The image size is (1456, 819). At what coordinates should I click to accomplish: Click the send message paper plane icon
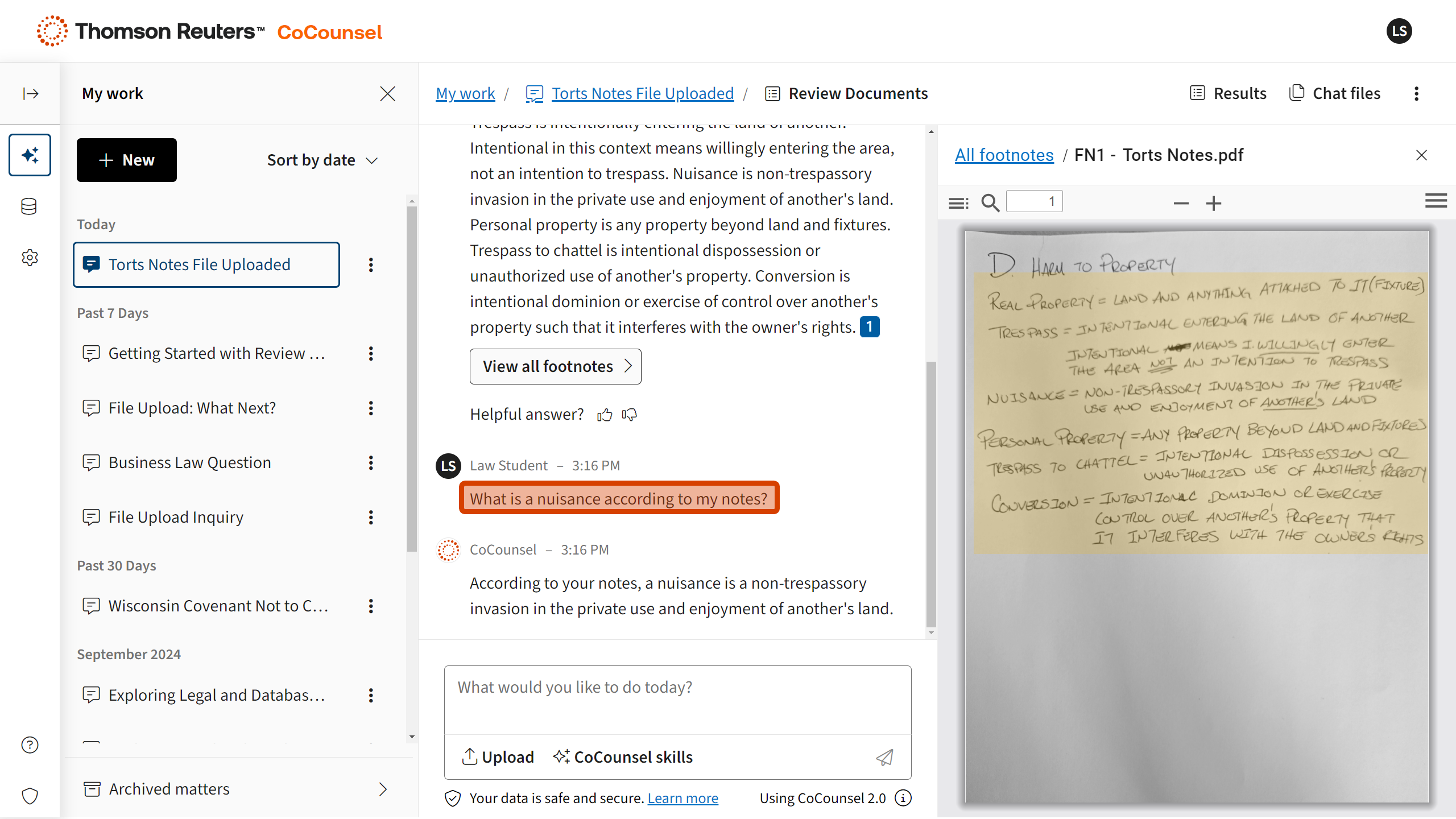coord(884,757)
